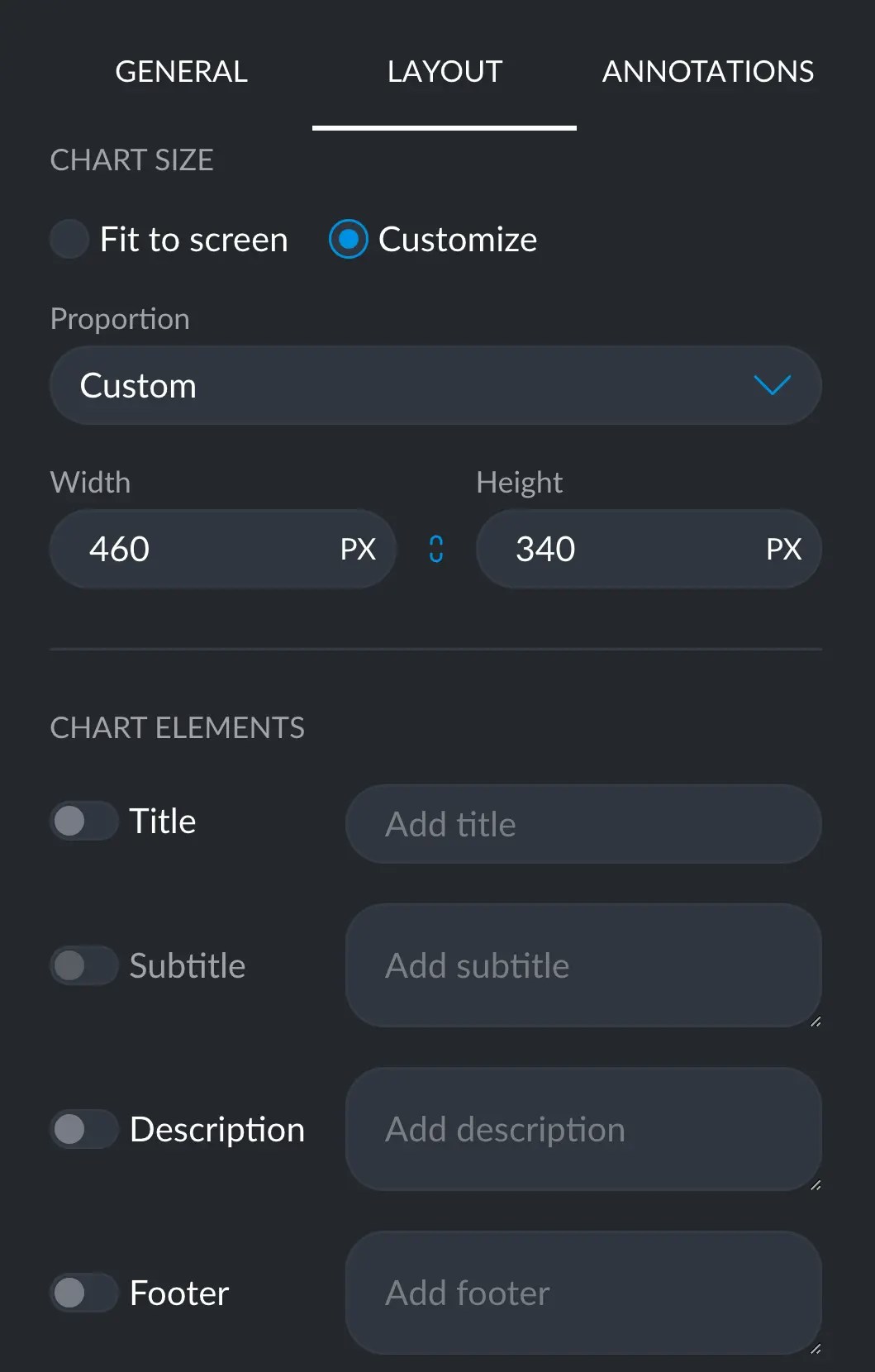Enable the Description toggle
Viewport: 875px width, 1372px height.
click(x=83, y=1129)
